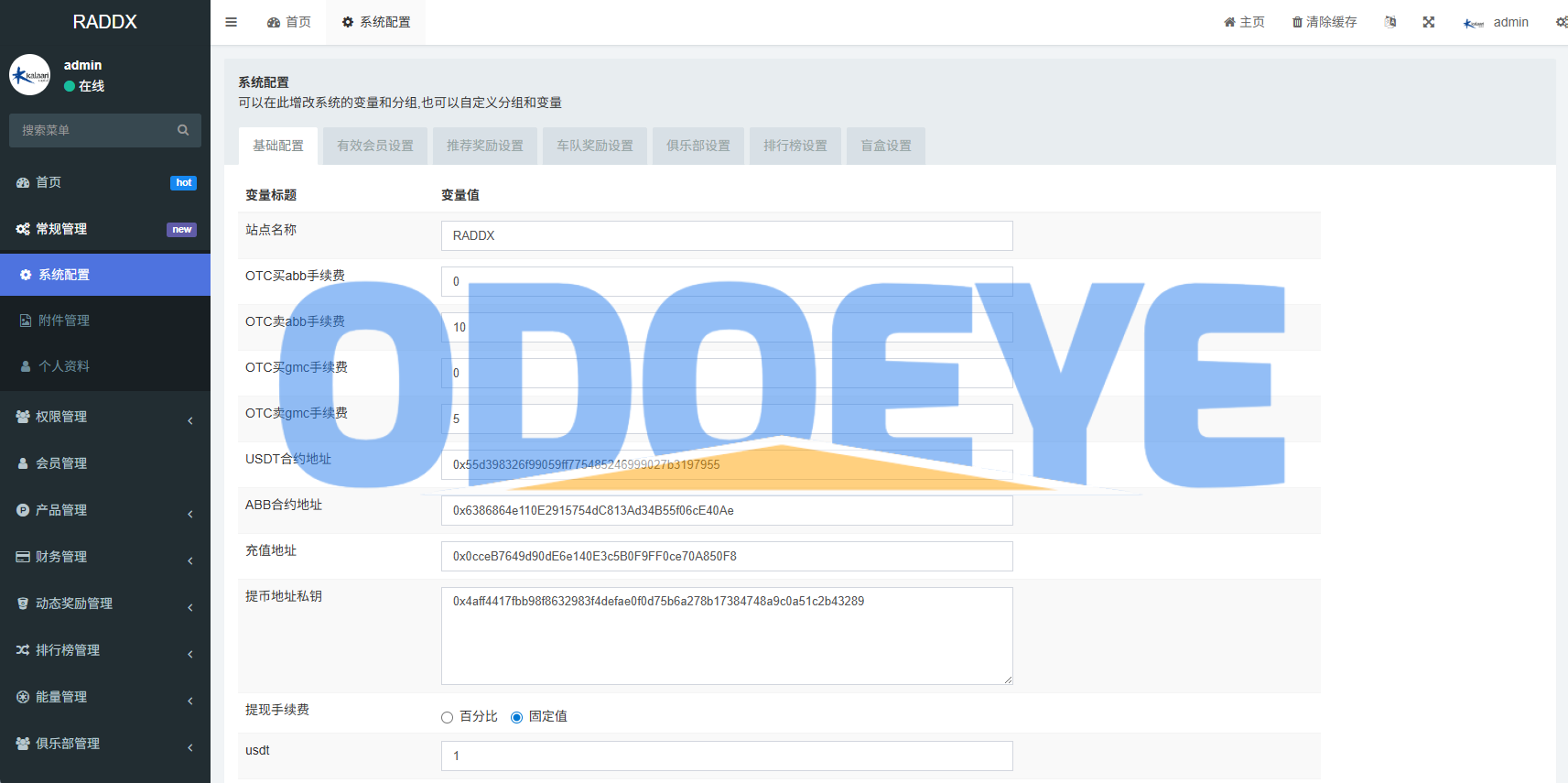Viewport: 1568px width, 783px height.
Task: Click the admin avatar logo in sidebar
Action: 30,75
